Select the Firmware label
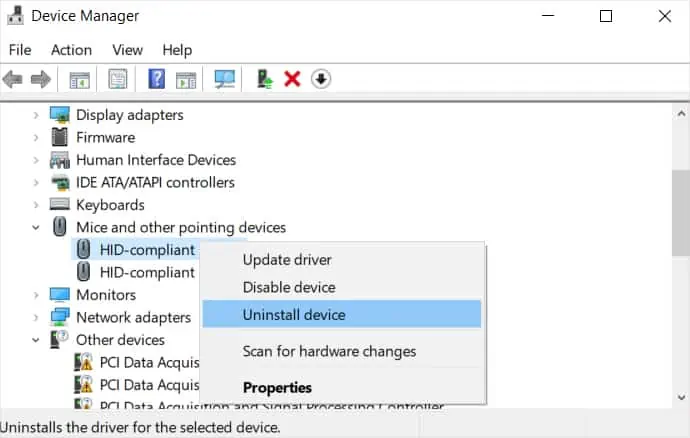Screen dimensions: 690x438 tap(106, 137)
